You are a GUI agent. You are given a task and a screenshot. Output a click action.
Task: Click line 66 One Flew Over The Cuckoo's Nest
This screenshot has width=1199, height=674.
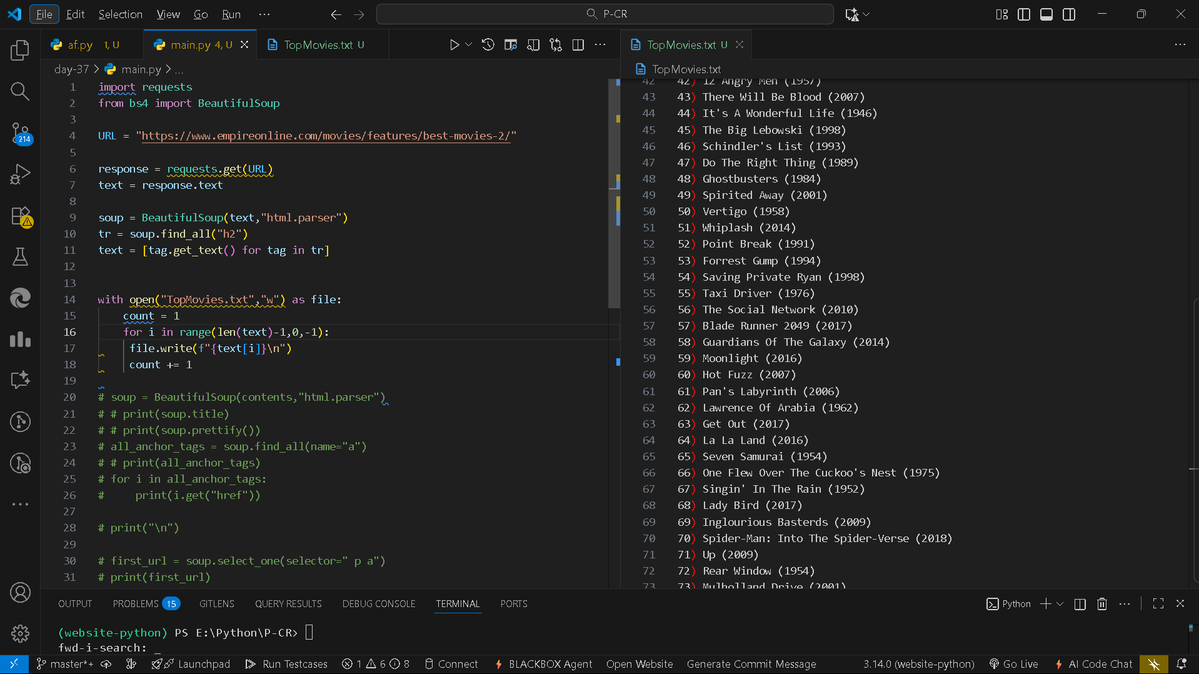[820, 473]
